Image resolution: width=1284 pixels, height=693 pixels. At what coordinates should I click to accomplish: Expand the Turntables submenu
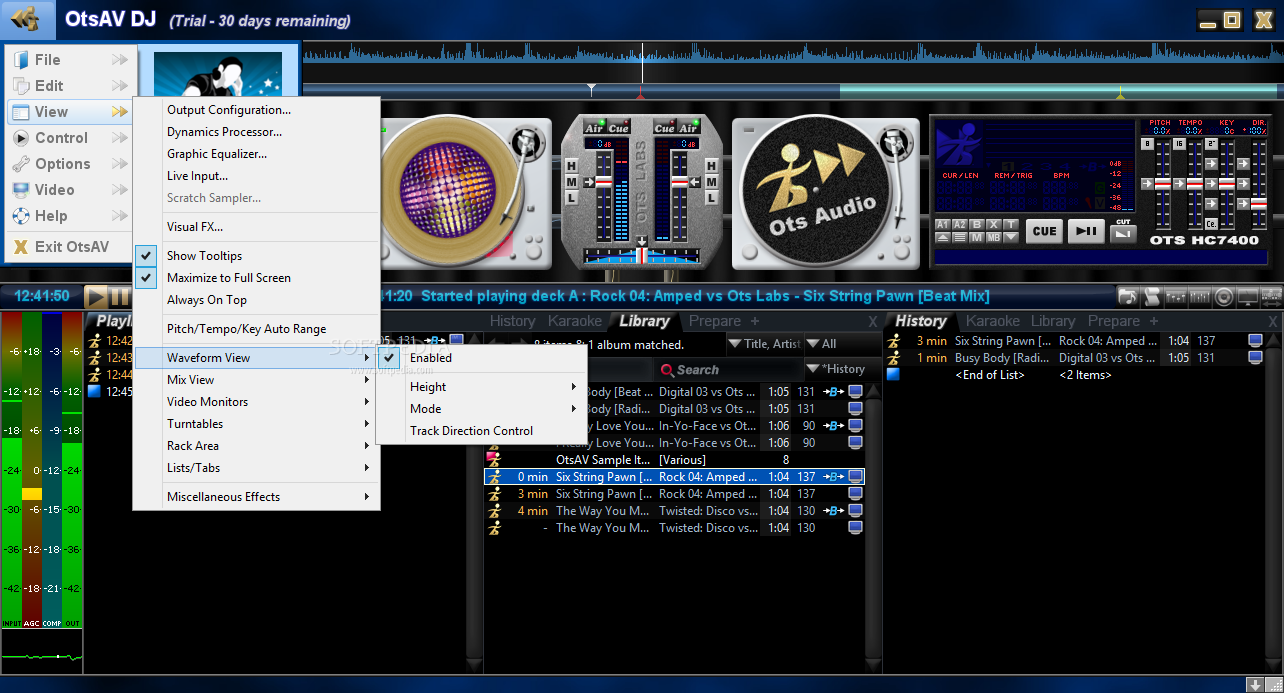tap(255, 424)
